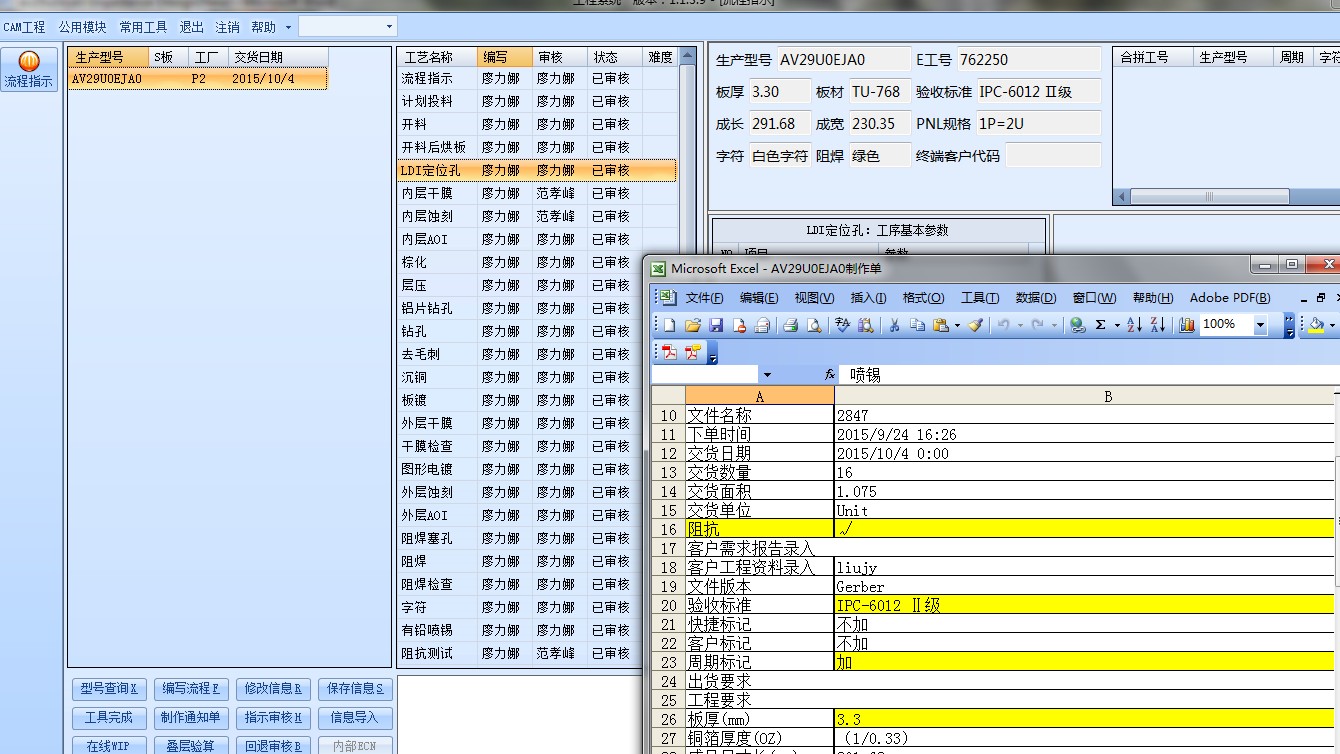The image size is (1340, 754).
Task: Click the Print icon in Excel toolbar
Action: 790,325
